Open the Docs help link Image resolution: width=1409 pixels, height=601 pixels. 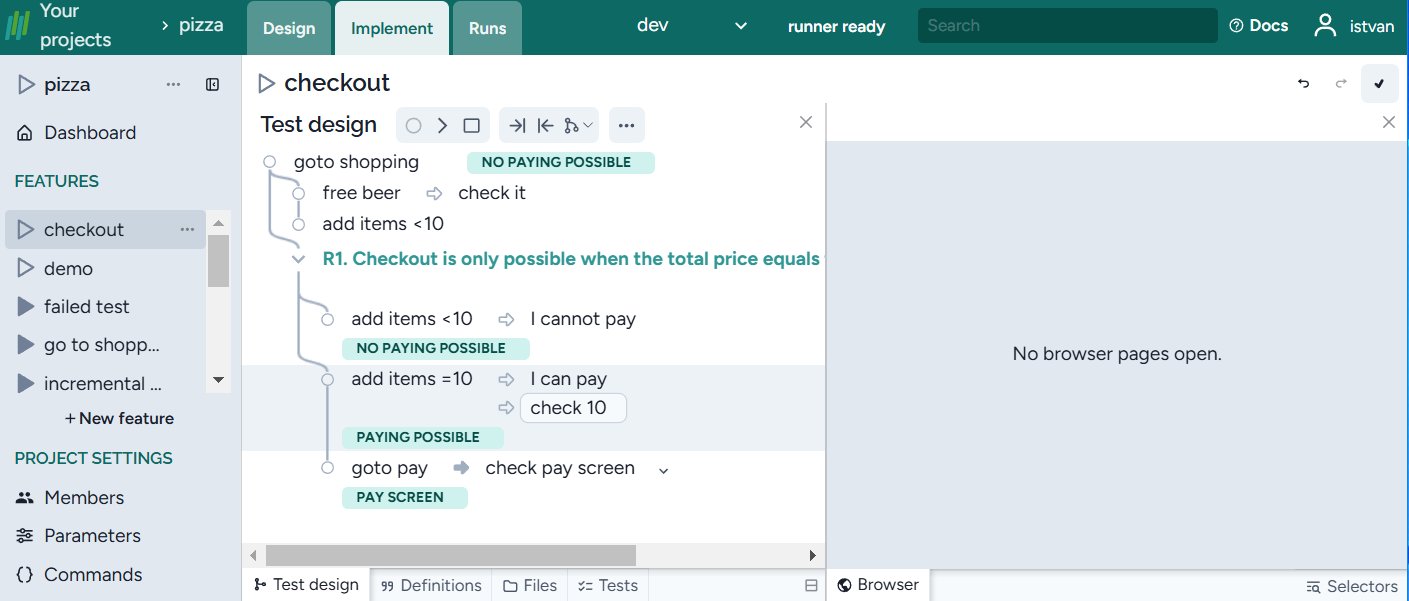pos(1259,26)
